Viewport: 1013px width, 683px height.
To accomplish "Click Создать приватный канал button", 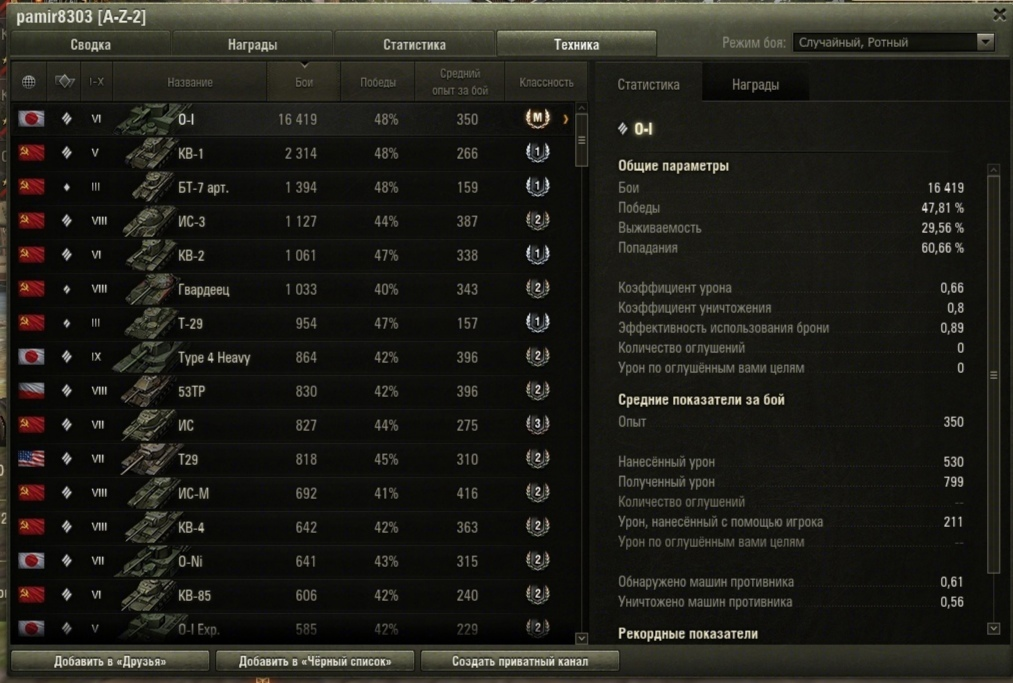I will (520, 661).
